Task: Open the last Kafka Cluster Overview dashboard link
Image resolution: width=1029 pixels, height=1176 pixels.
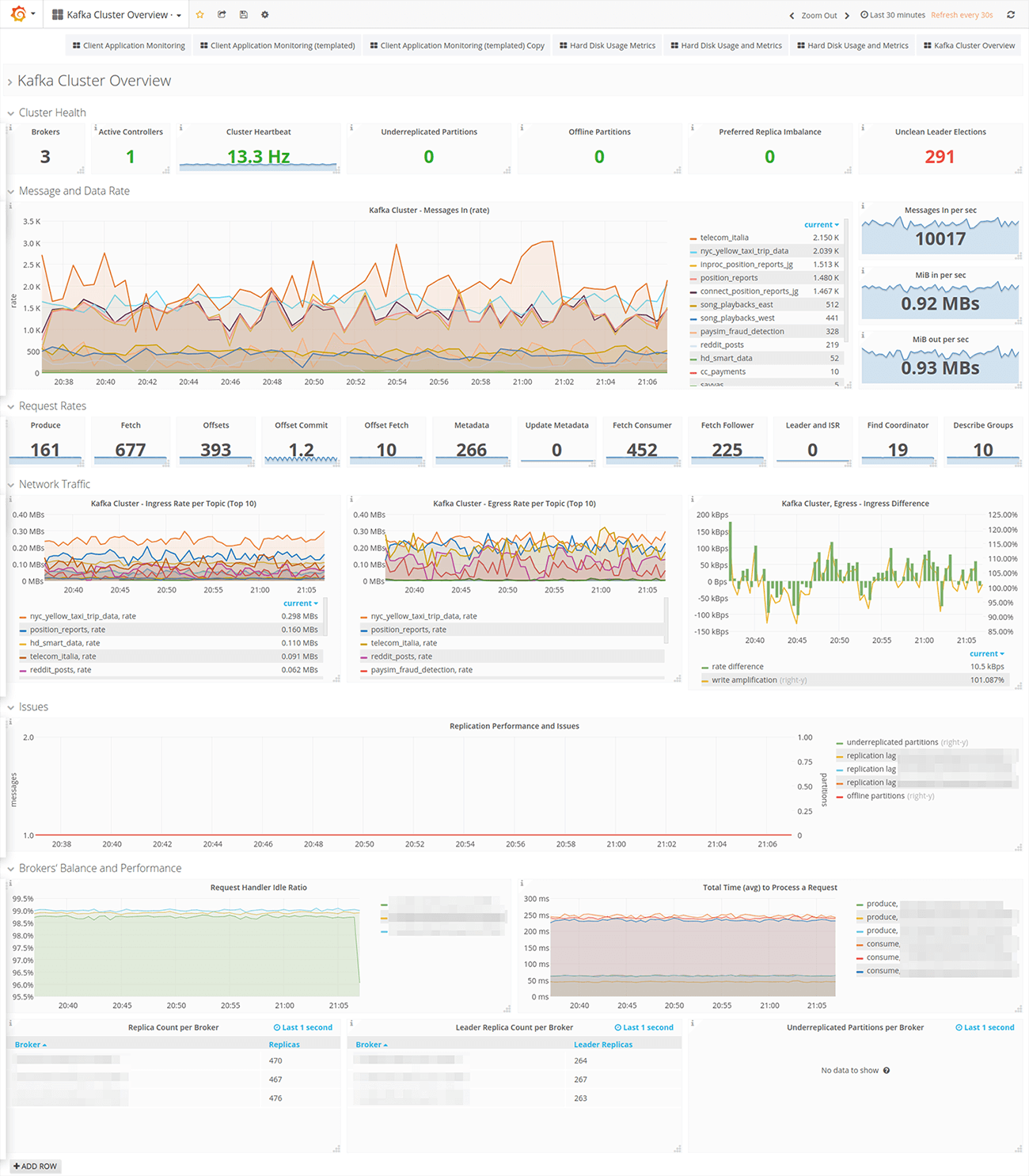Action: (x=969, y=46)
